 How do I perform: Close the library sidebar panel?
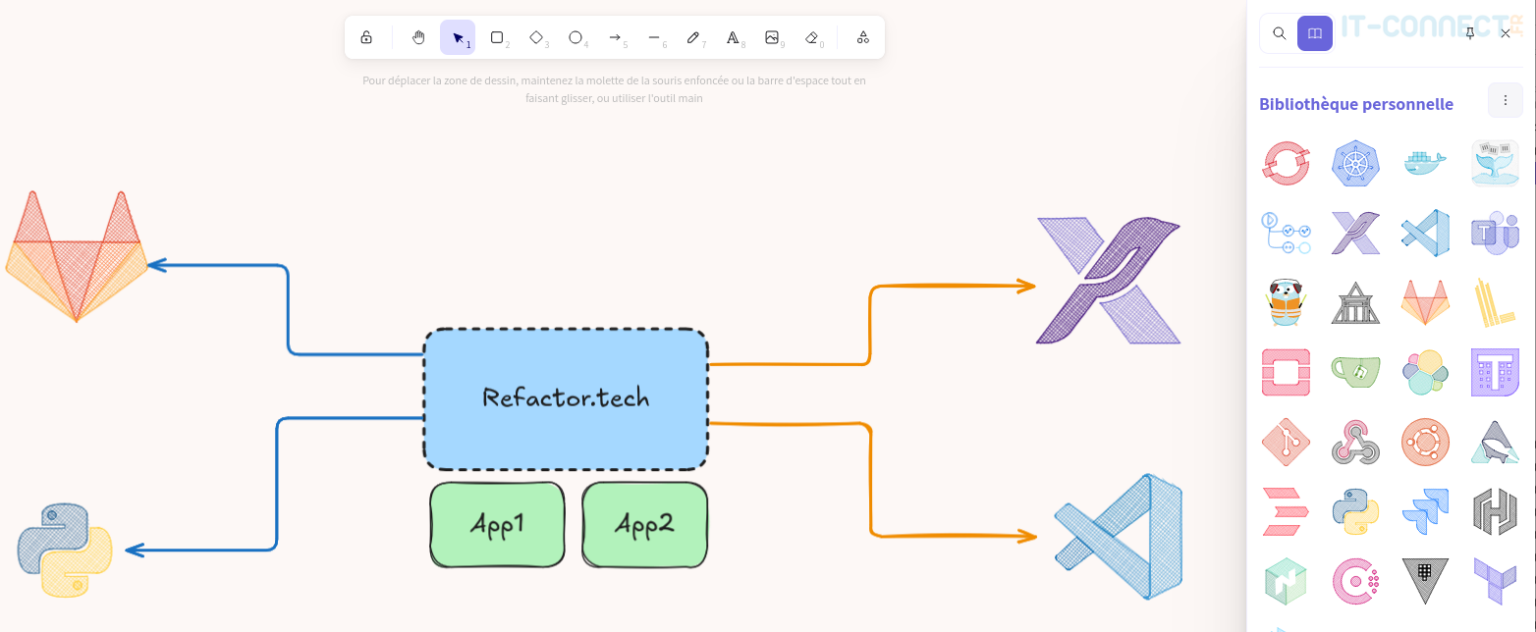pos(1505,33)
